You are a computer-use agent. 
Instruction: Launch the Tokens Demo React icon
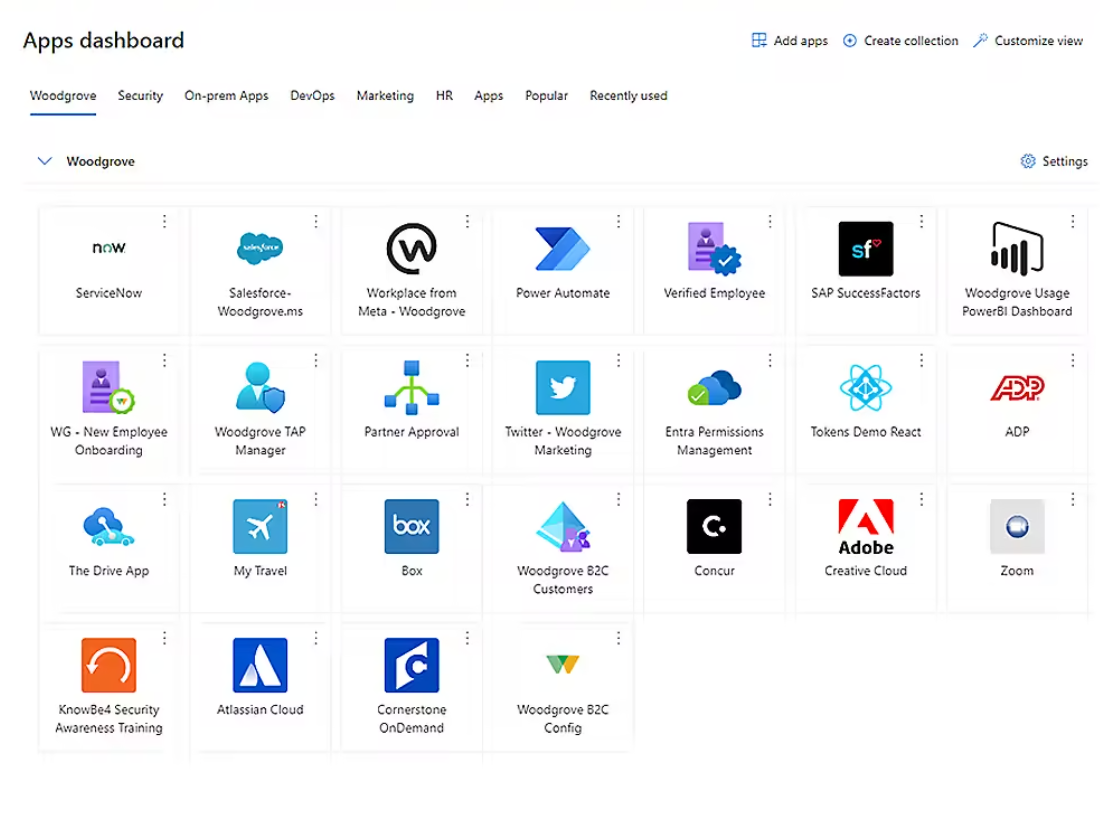coord(866,387)
